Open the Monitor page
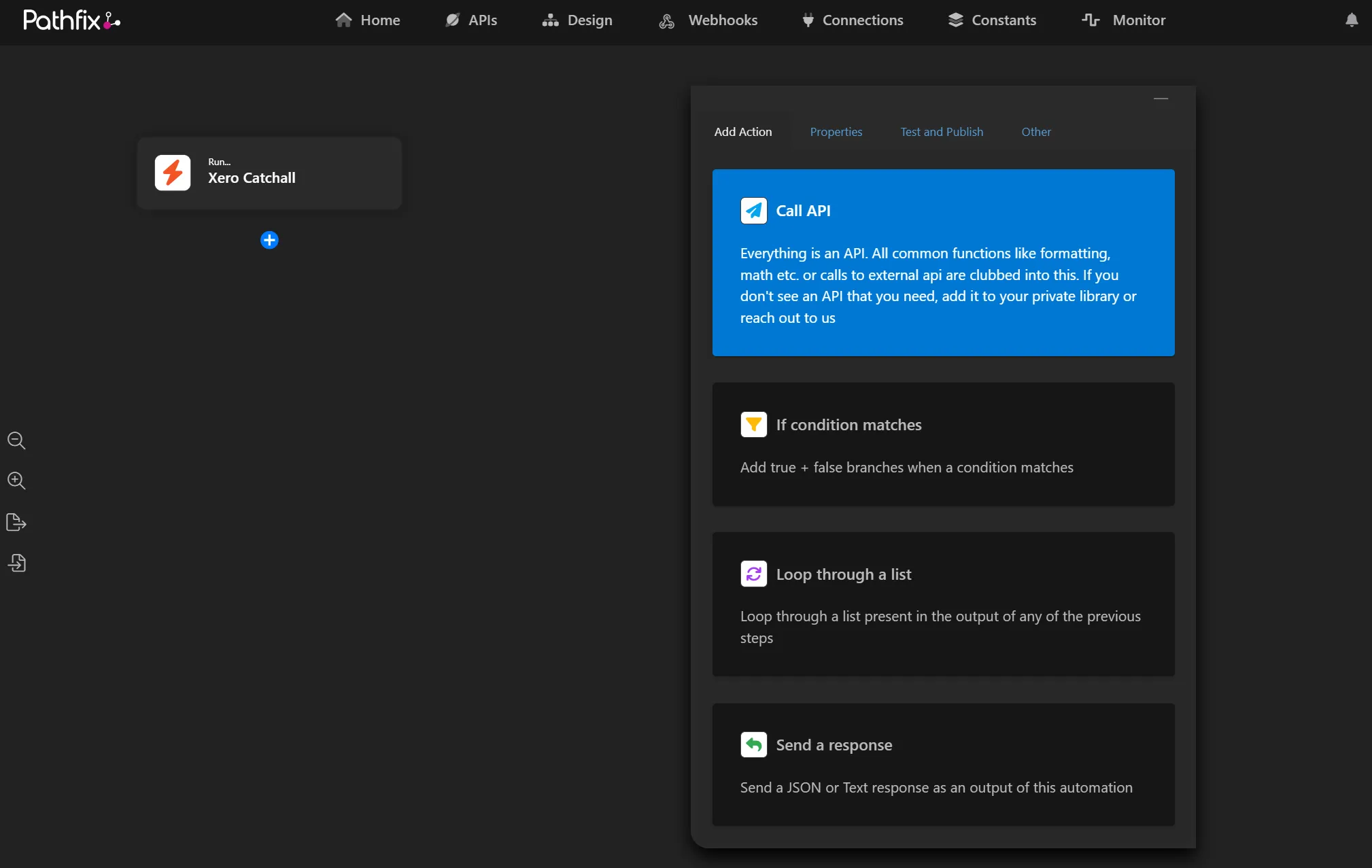 [x=1124, y=20]
